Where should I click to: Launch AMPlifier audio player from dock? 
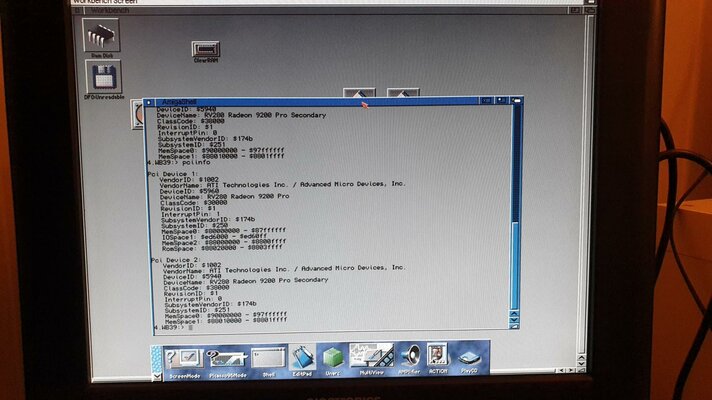[x=410, y=357]
